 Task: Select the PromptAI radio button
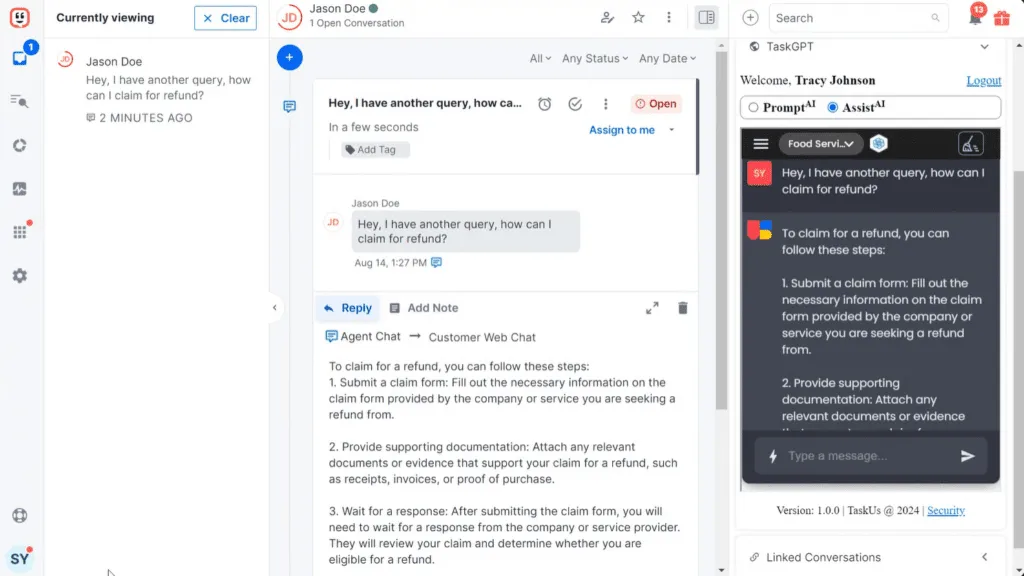[x=753, y=108]
